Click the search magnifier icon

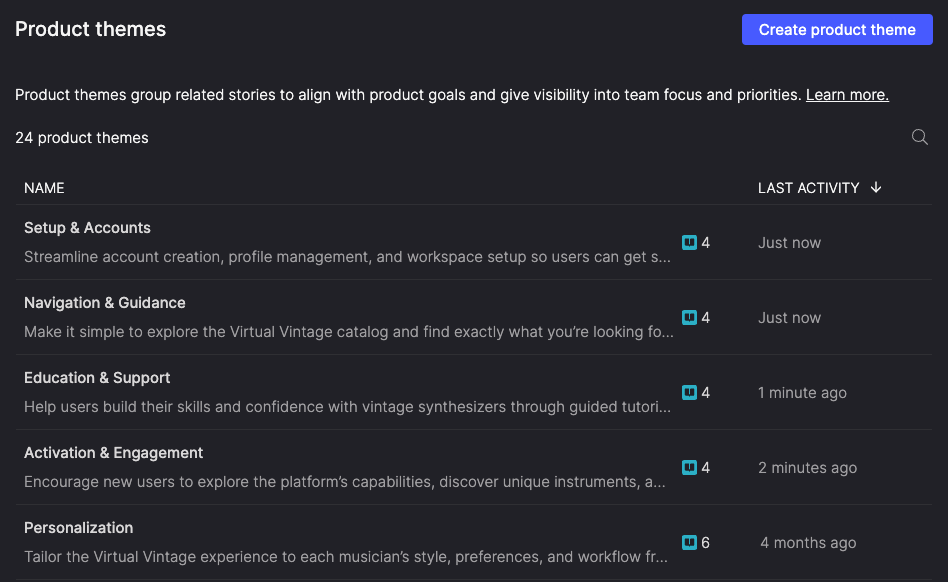(x=920, y=137)
